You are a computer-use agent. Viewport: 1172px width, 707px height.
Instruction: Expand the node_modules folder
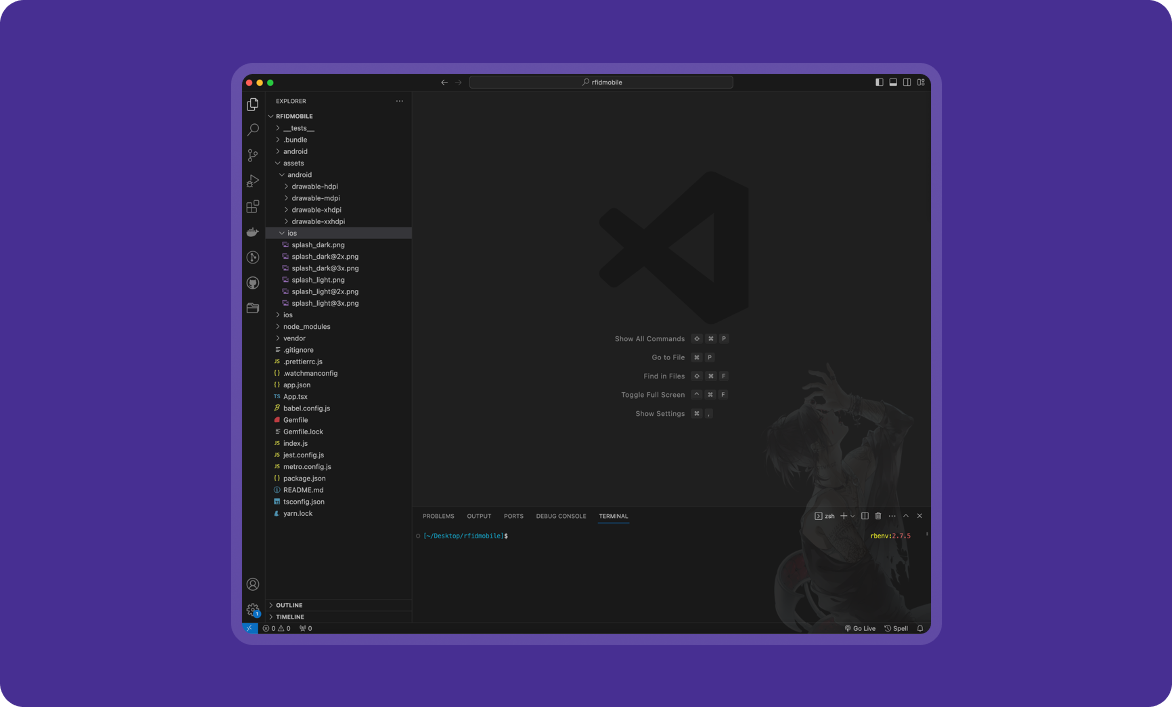[x=306, y=327]
